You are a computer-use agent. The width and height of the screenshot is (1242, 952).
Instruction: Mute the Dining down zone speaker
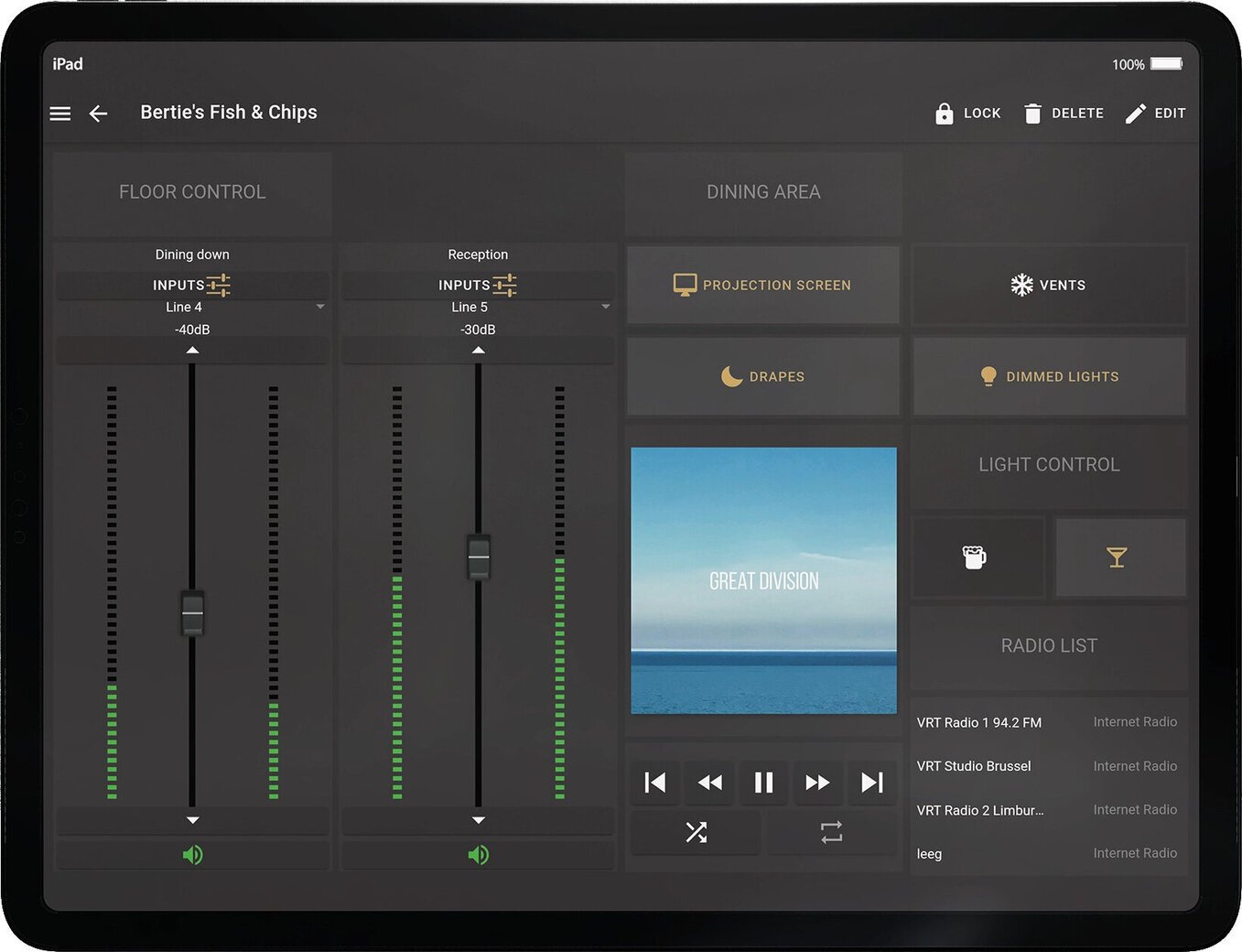(x=192, y=855)
